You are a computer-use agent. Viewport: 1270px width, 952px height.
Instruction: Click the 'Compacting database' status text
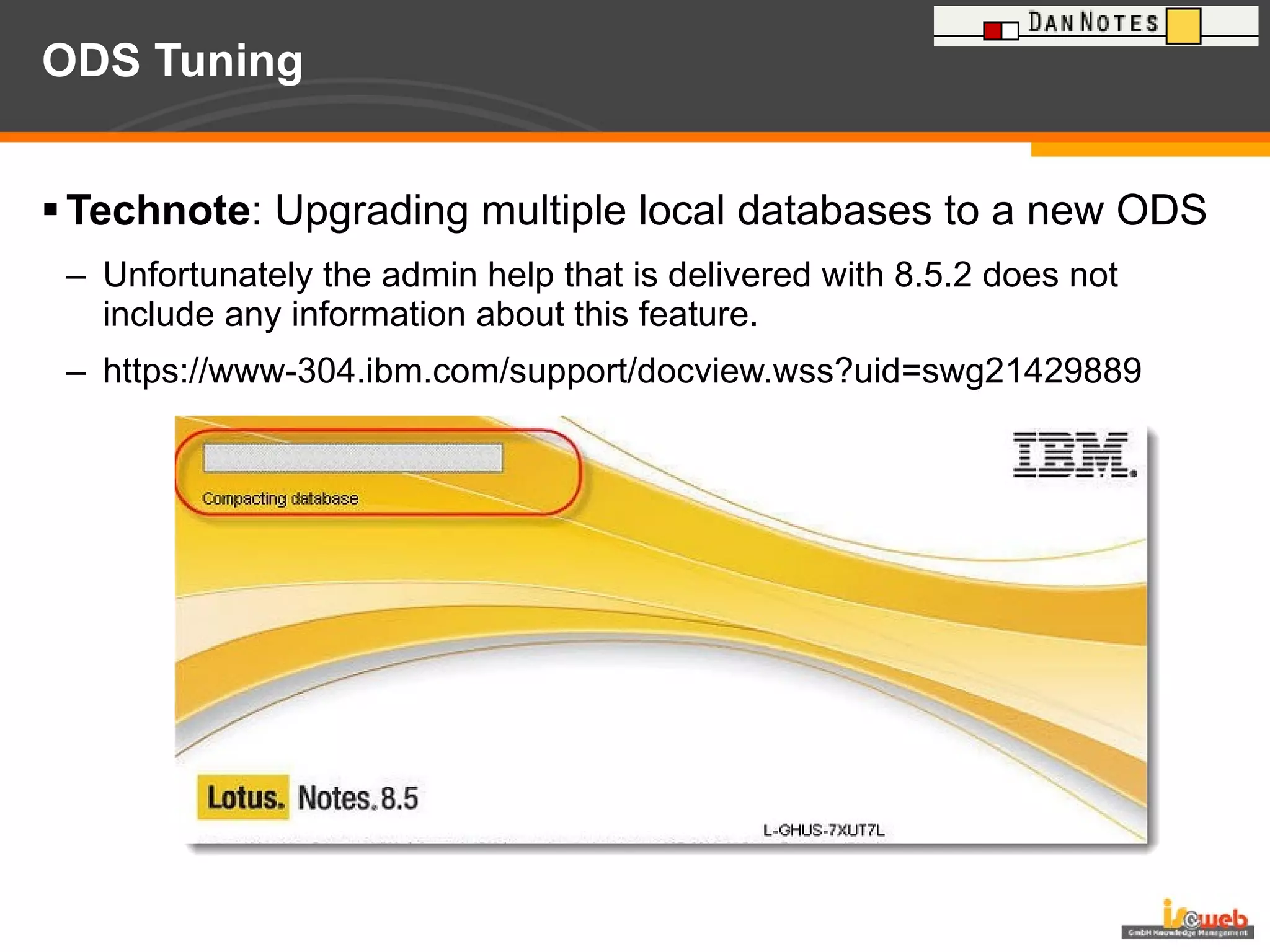280,498
